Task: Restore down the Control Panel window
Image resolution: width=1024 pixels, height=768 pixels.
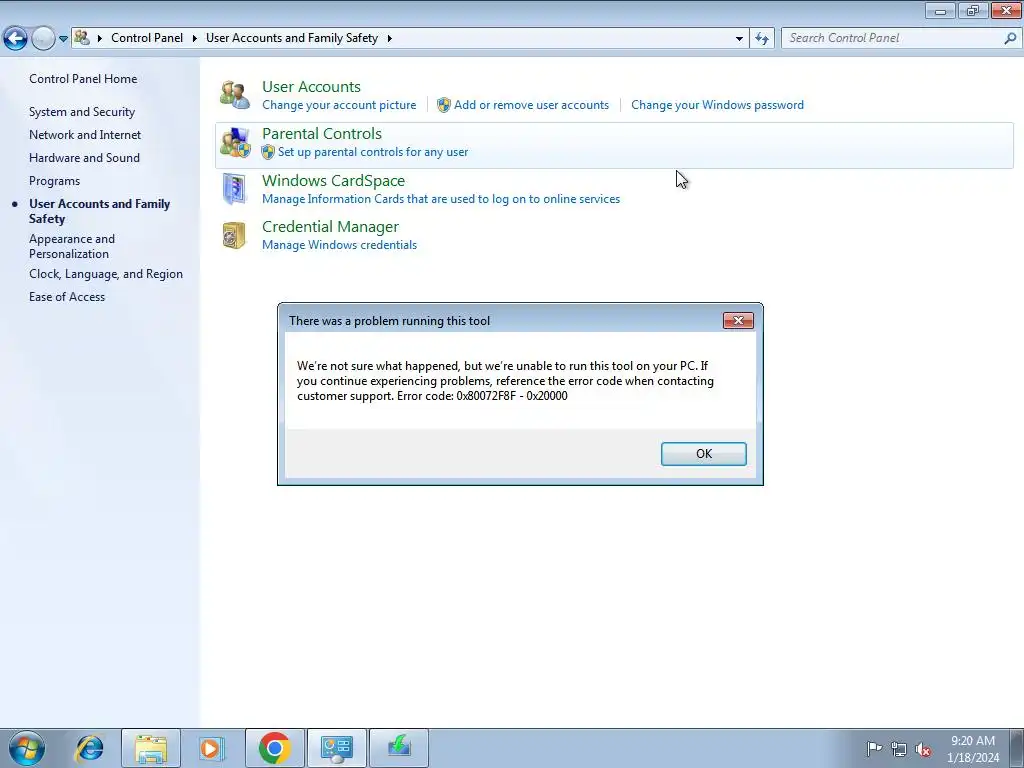Action: (973, 10)
